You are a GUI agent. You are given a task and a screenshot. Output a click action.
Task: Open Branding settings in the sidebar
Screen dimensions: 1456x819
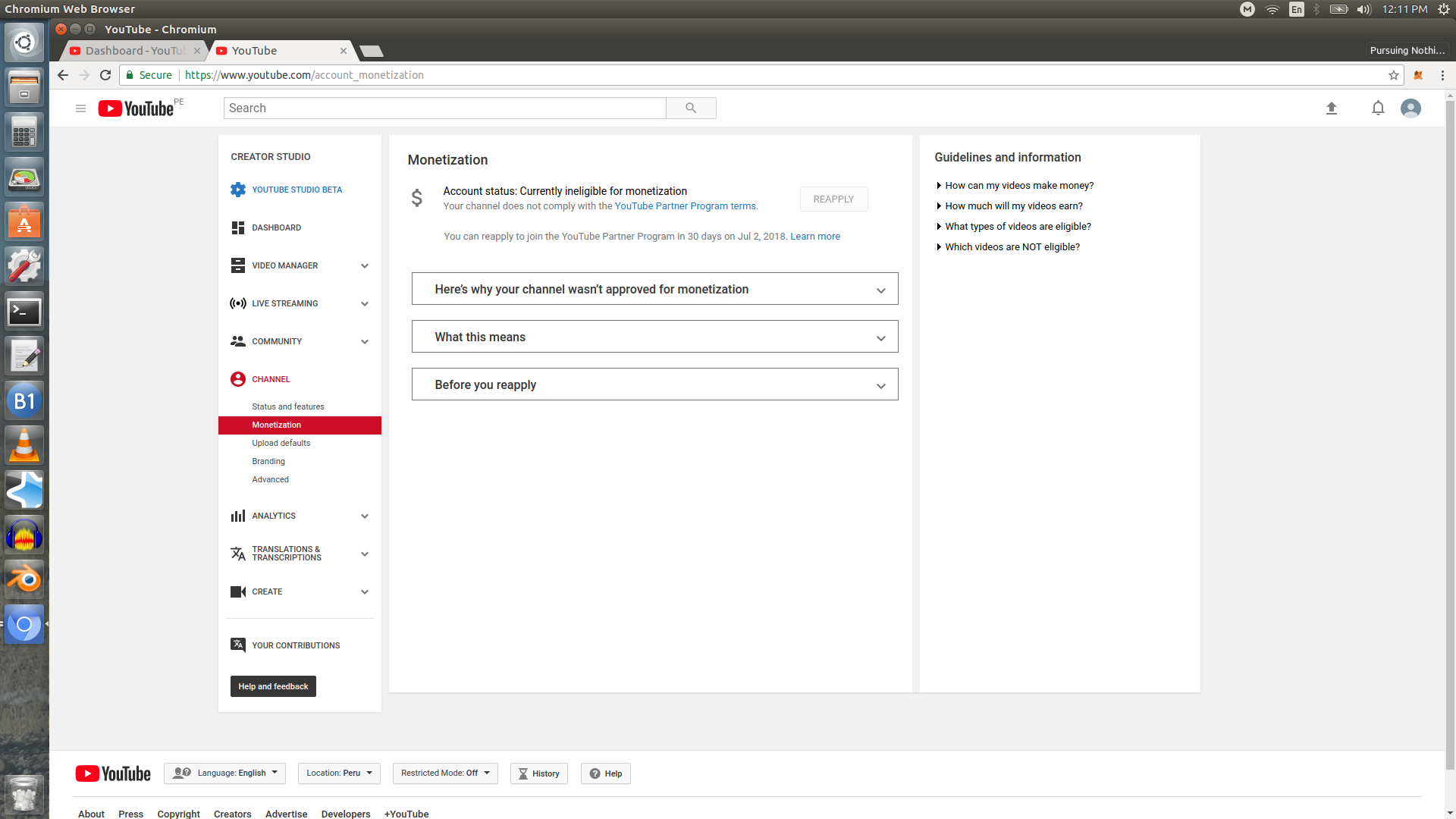click(x=268, y=462)
